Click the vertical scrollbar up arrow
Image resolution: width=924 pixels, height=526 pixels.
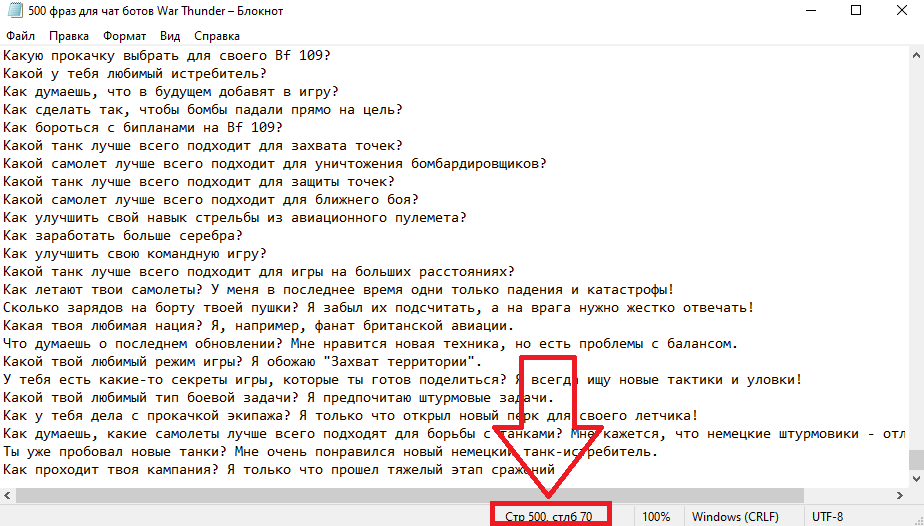pos(916,55)
